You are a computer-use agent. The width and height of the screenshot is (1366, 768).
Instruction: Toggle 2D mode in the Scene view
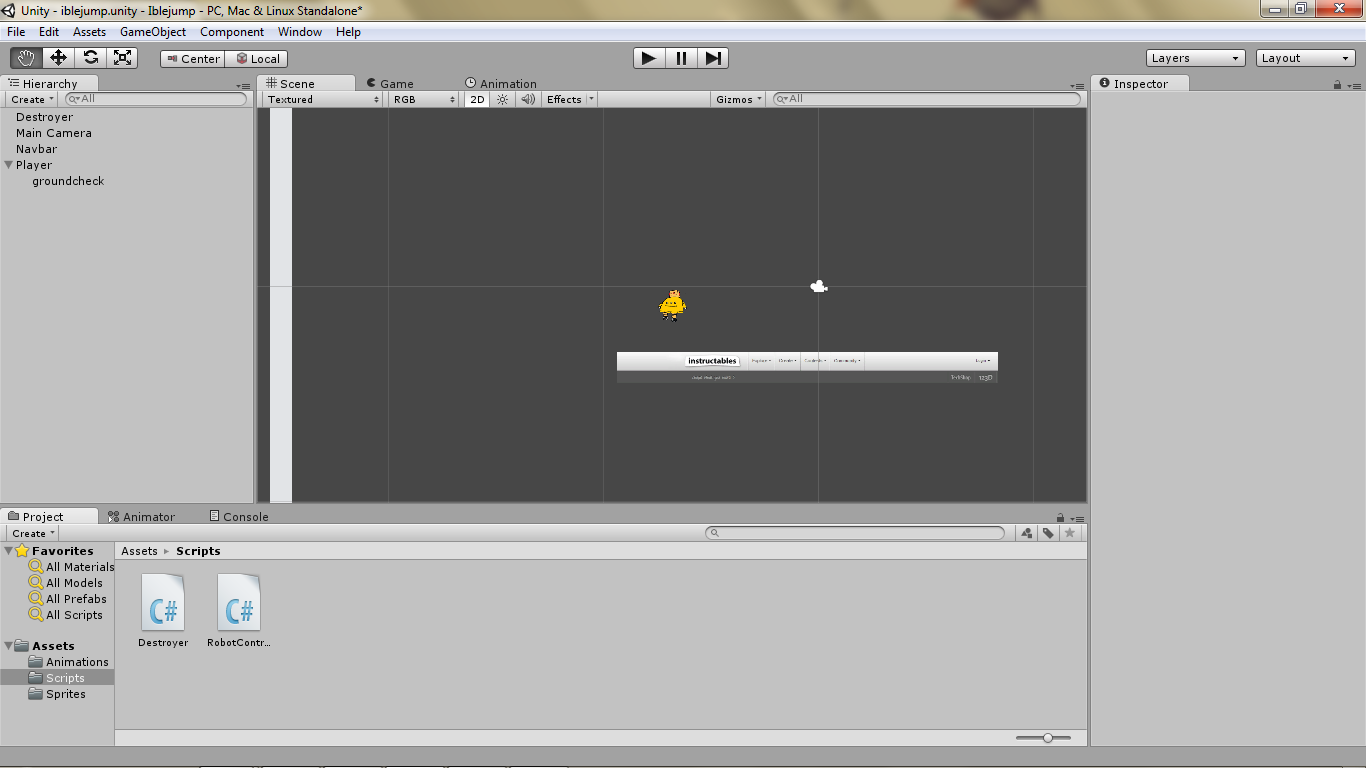click(x=477, y=99)
